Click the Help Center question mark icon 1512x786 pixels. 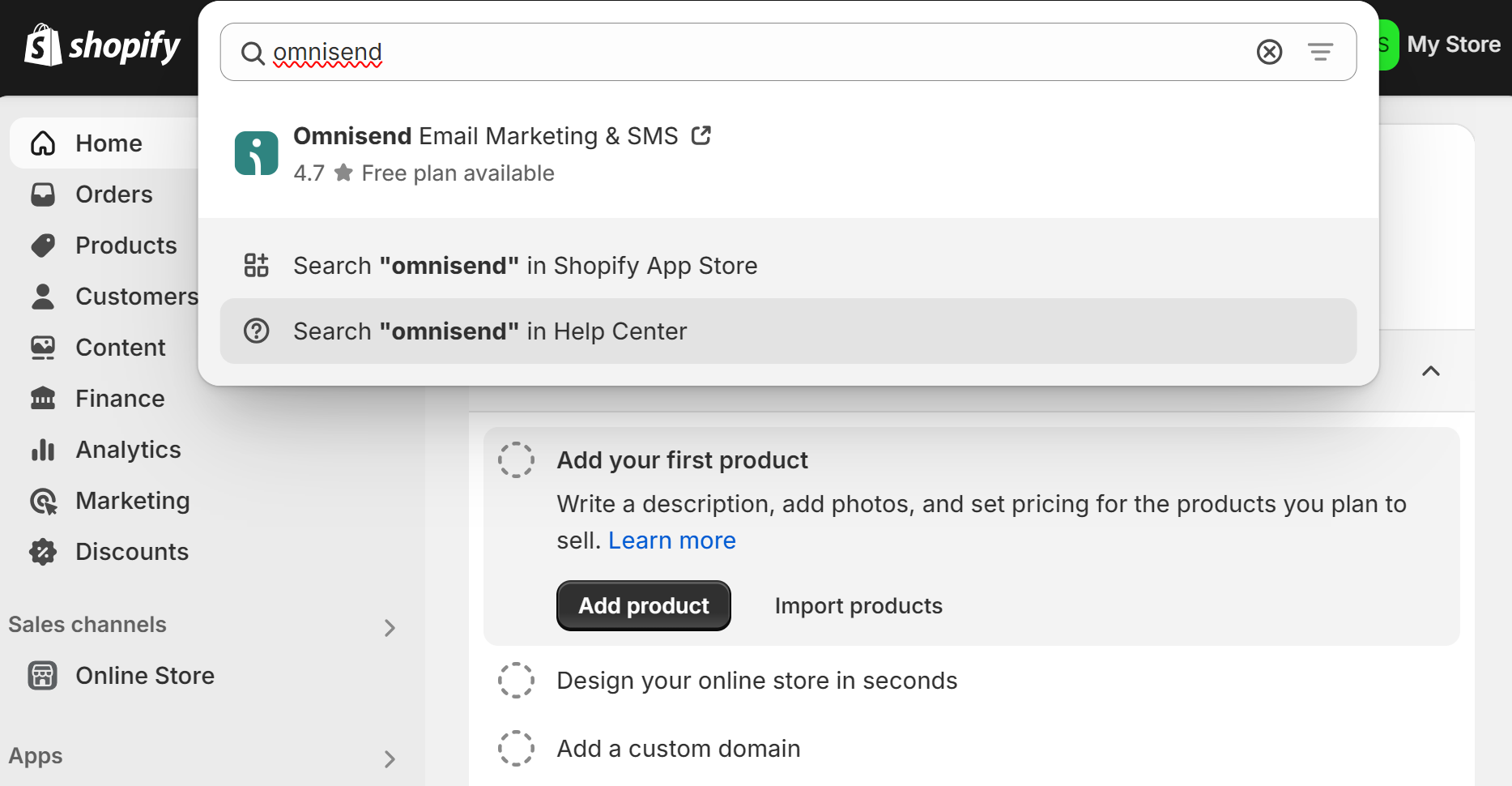coord(256,331)
